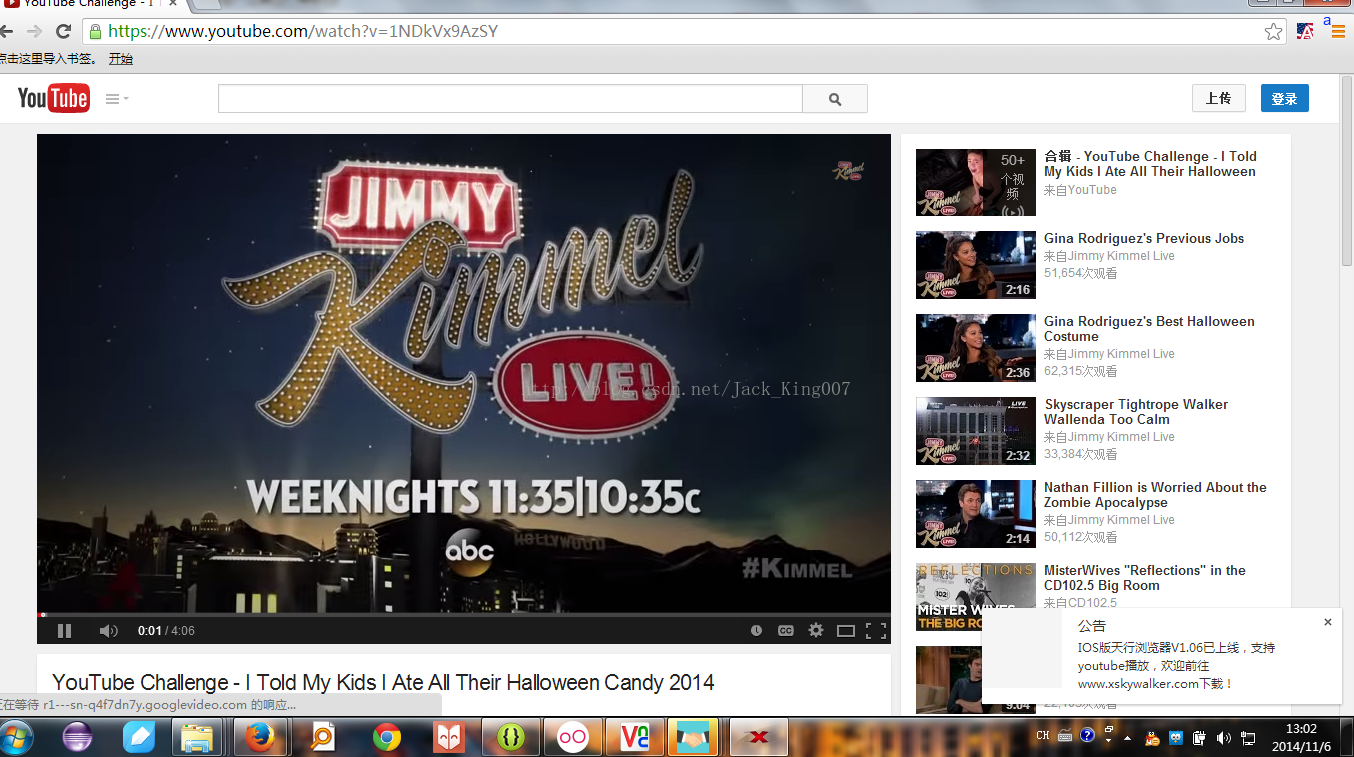Open the VC taskbar app
Image resolution: width=1354 pixels, height=757 pixels.
pyautogui.click(x=635, y=738)
